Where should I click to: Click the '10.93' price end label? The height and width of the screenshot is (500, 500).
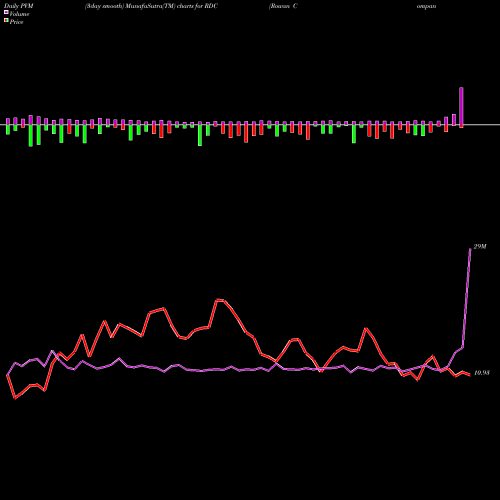[481, 373]
